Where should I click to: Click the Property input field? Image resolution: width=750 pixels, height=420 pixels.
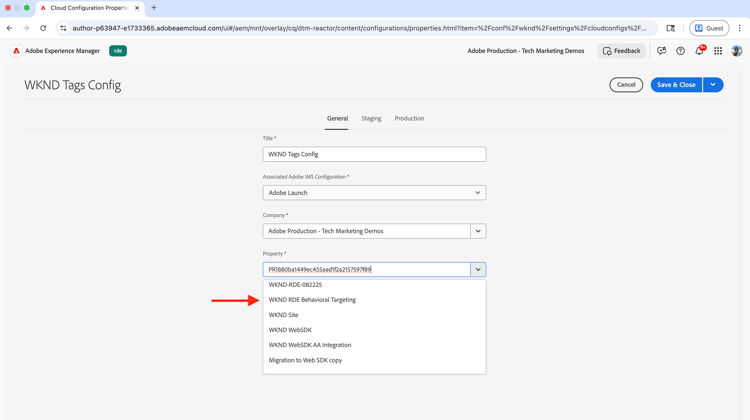pos(366,269)
